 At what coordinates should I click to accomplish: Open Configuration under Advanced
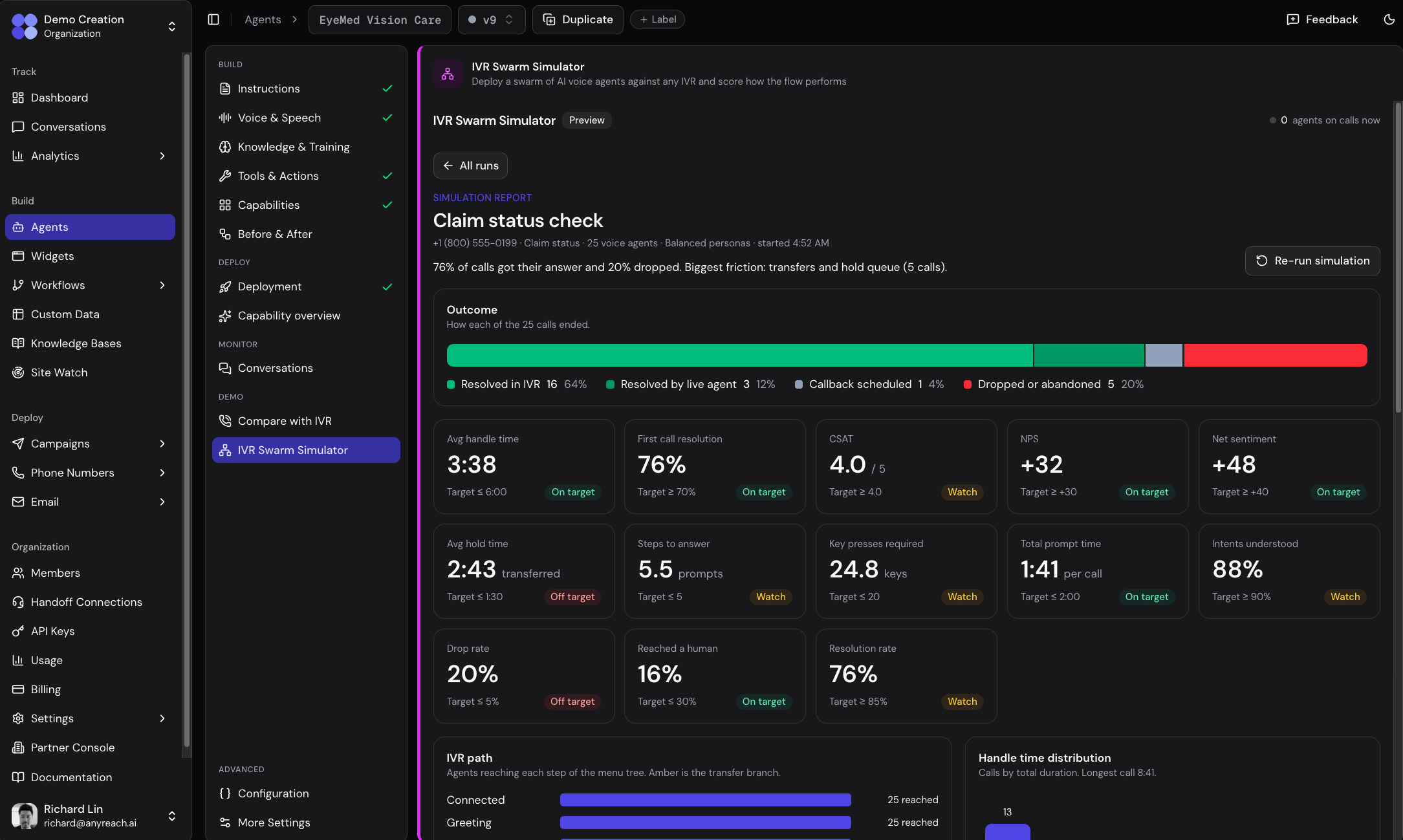click(x=306, y=793)
